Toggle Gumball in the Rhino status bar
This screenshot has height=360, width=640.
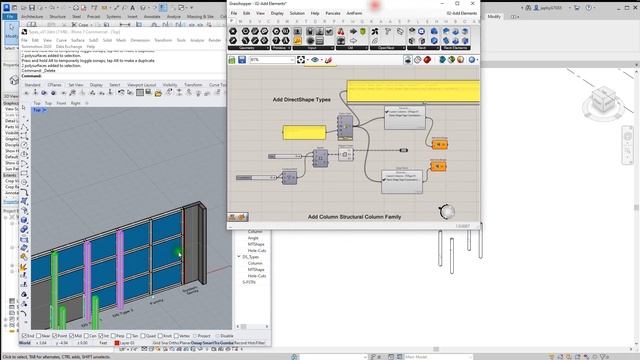[226, 343]
